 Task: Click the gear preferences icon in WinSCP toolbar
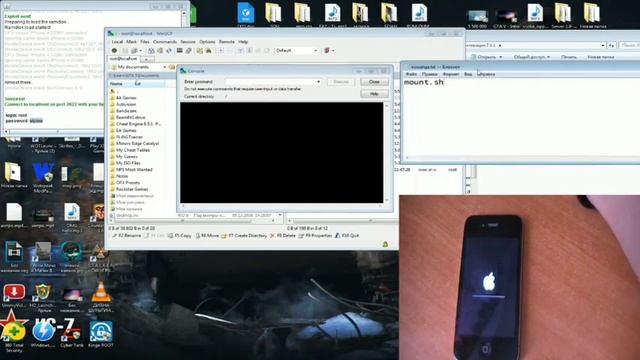coord(114,51)
